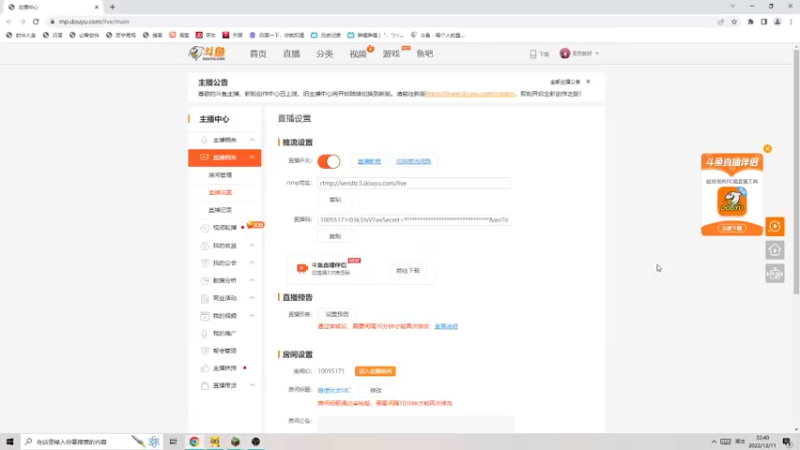Open the creator URL link in announcement
The image size is (800, 450).
point(470,94)
